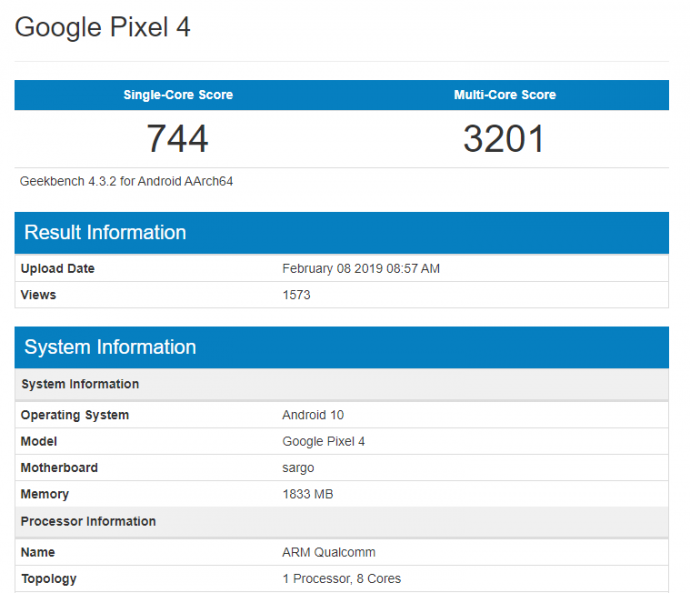Click the Memory label
Viewport: 690px width, 593px height.
pos(44,494)
